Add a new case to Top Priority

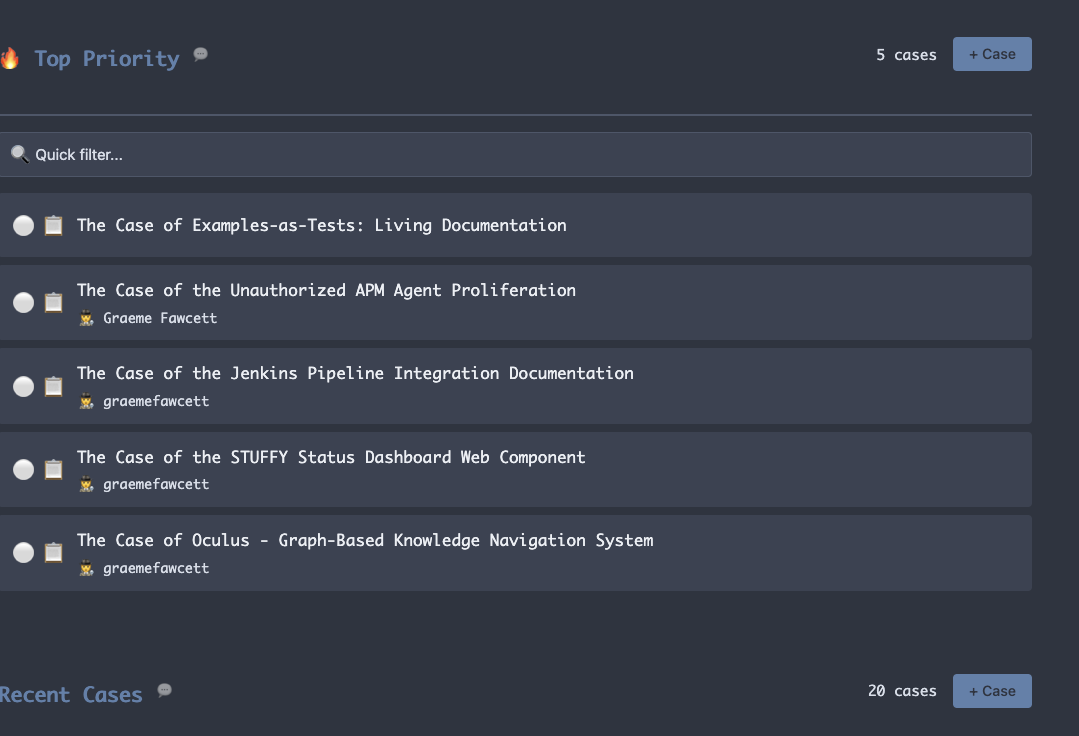[x=991, y=54]
